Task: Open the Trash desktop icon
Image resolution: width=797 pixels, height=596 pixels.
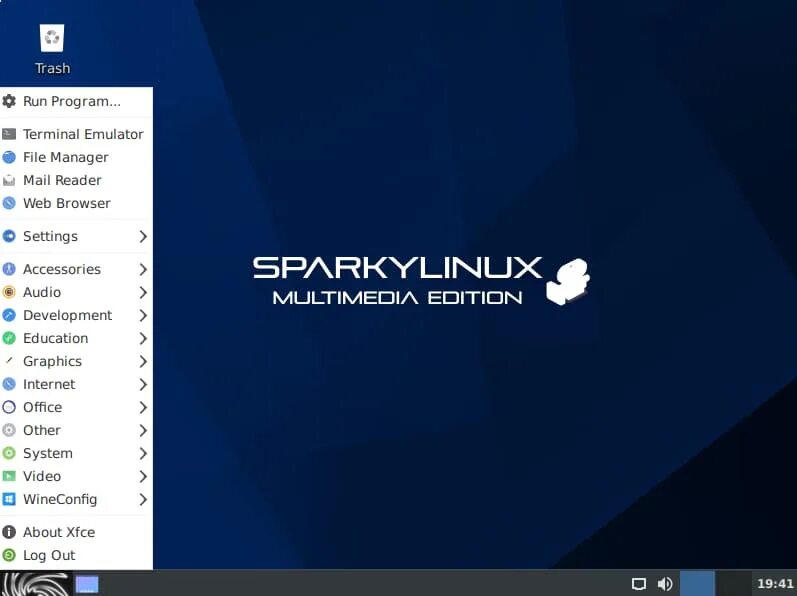Action: click(52, 49)
